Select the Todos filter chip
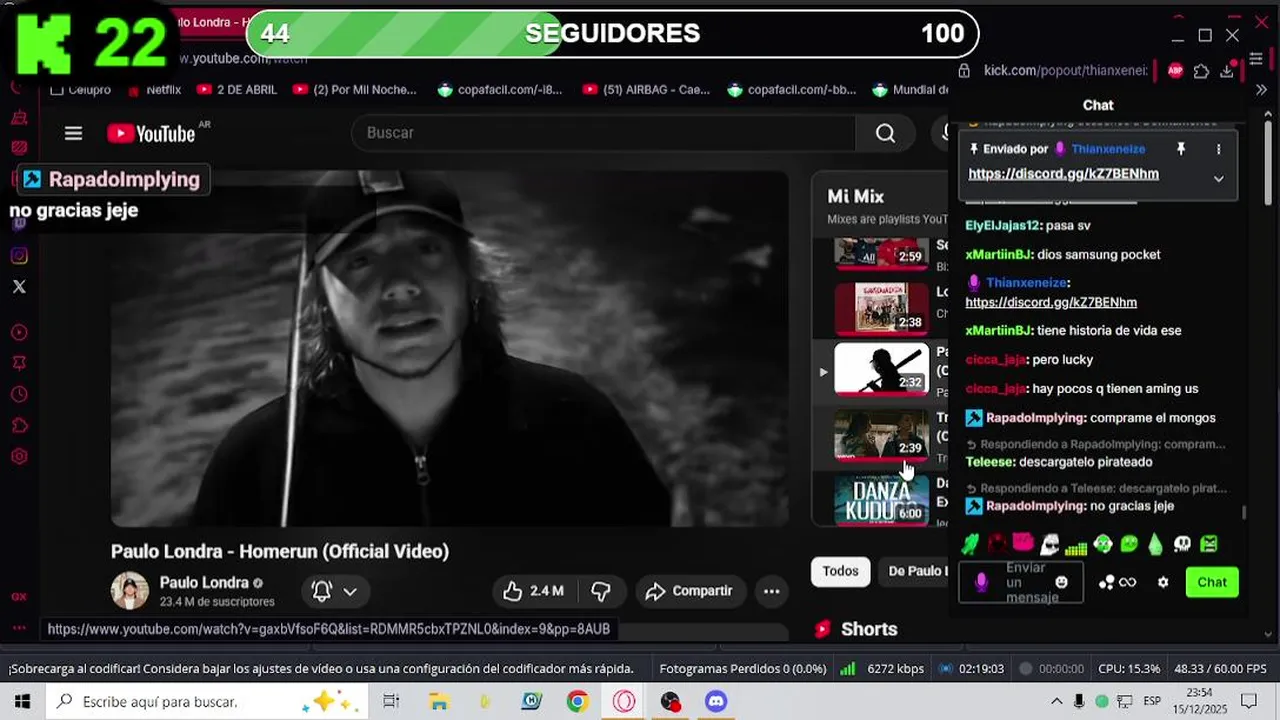This screenshot has height=720, width=1280. 840,571
